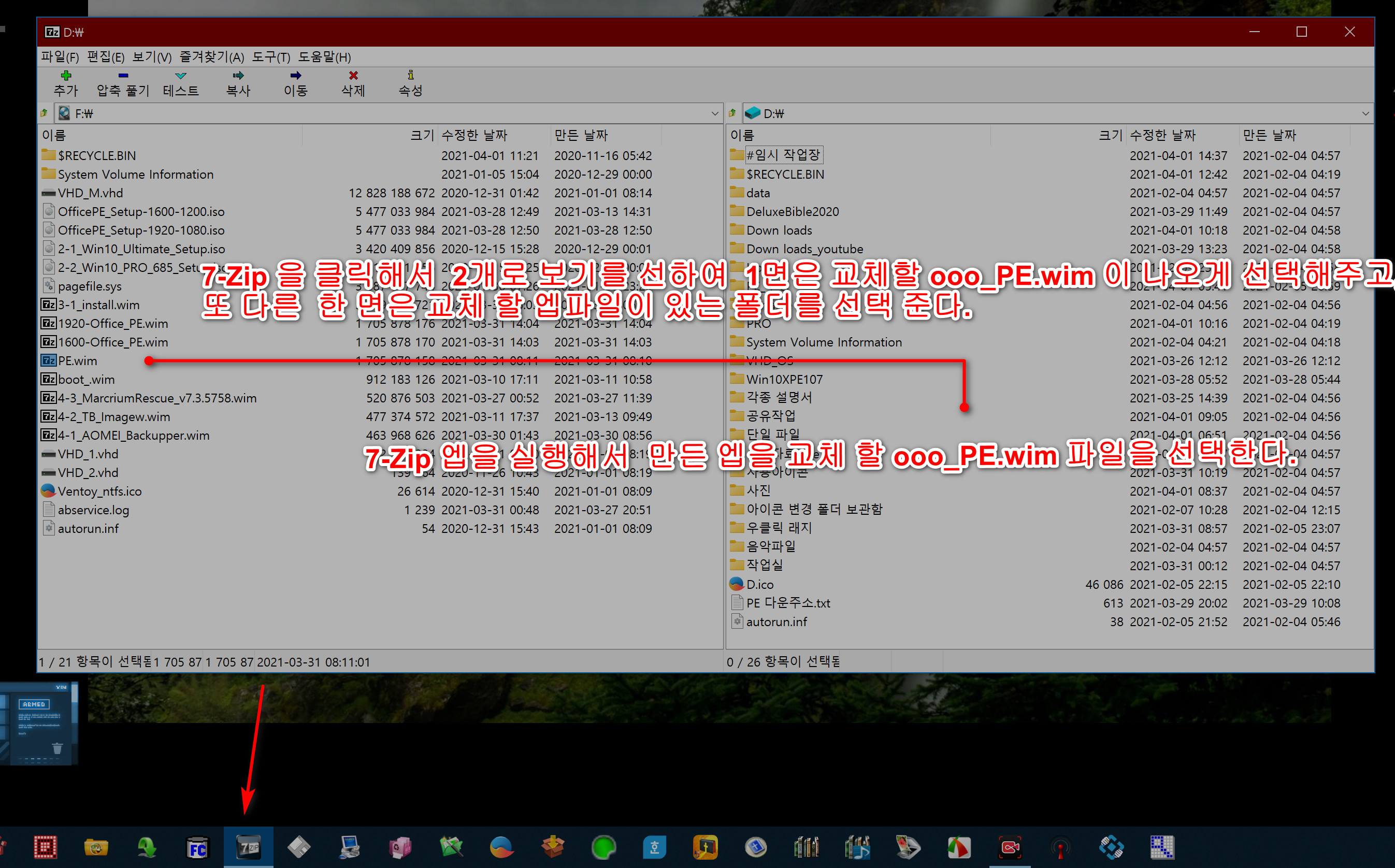Open the 도움말(H) menu

pos(324,57)
